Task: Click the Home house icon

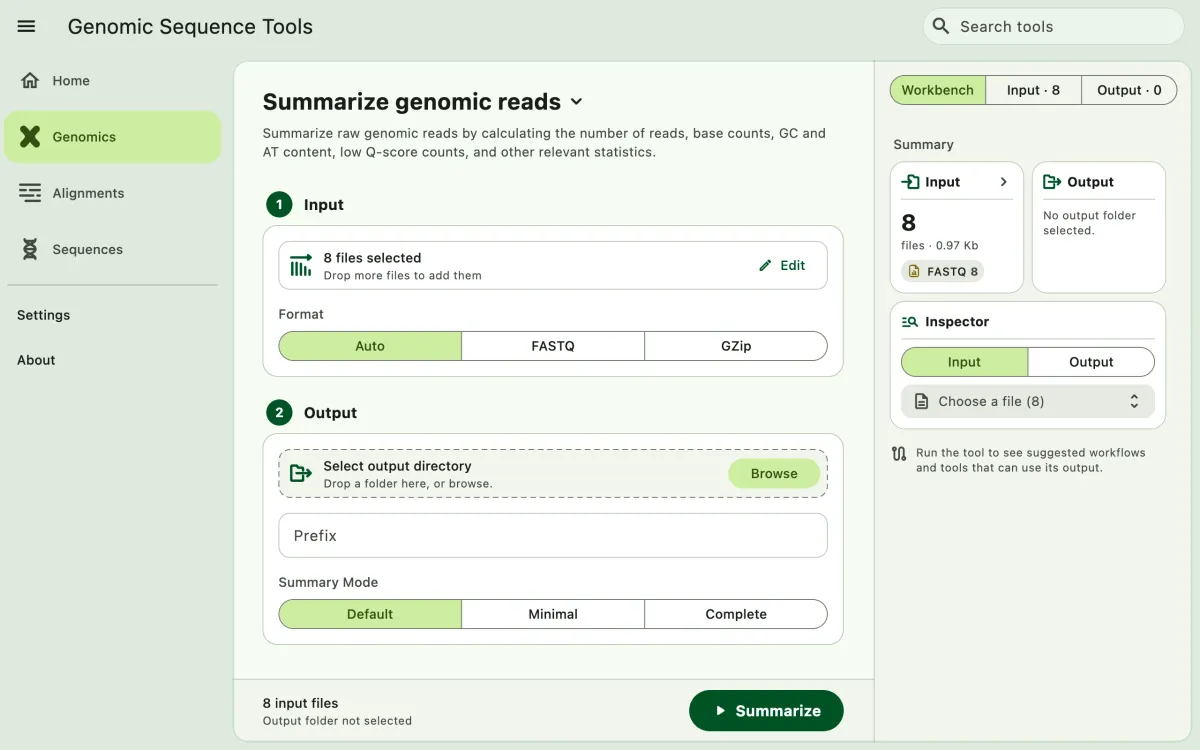Action: [30, 81]
